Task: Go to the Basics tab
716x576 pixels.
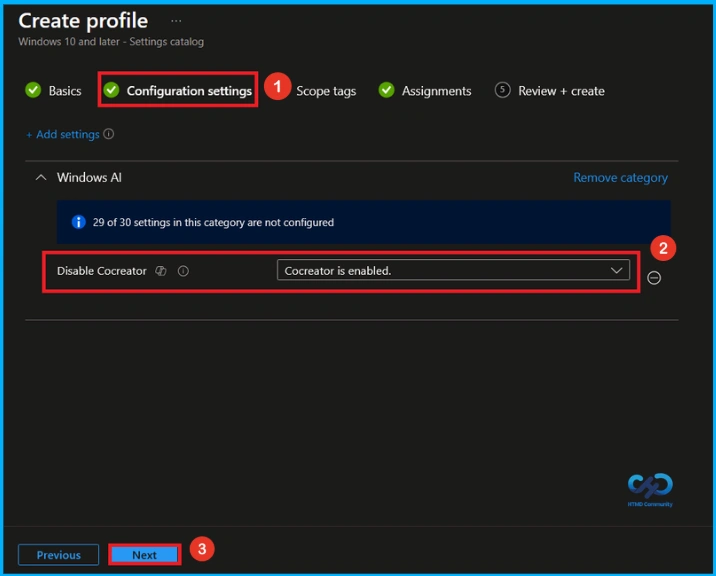Action: 65,91
